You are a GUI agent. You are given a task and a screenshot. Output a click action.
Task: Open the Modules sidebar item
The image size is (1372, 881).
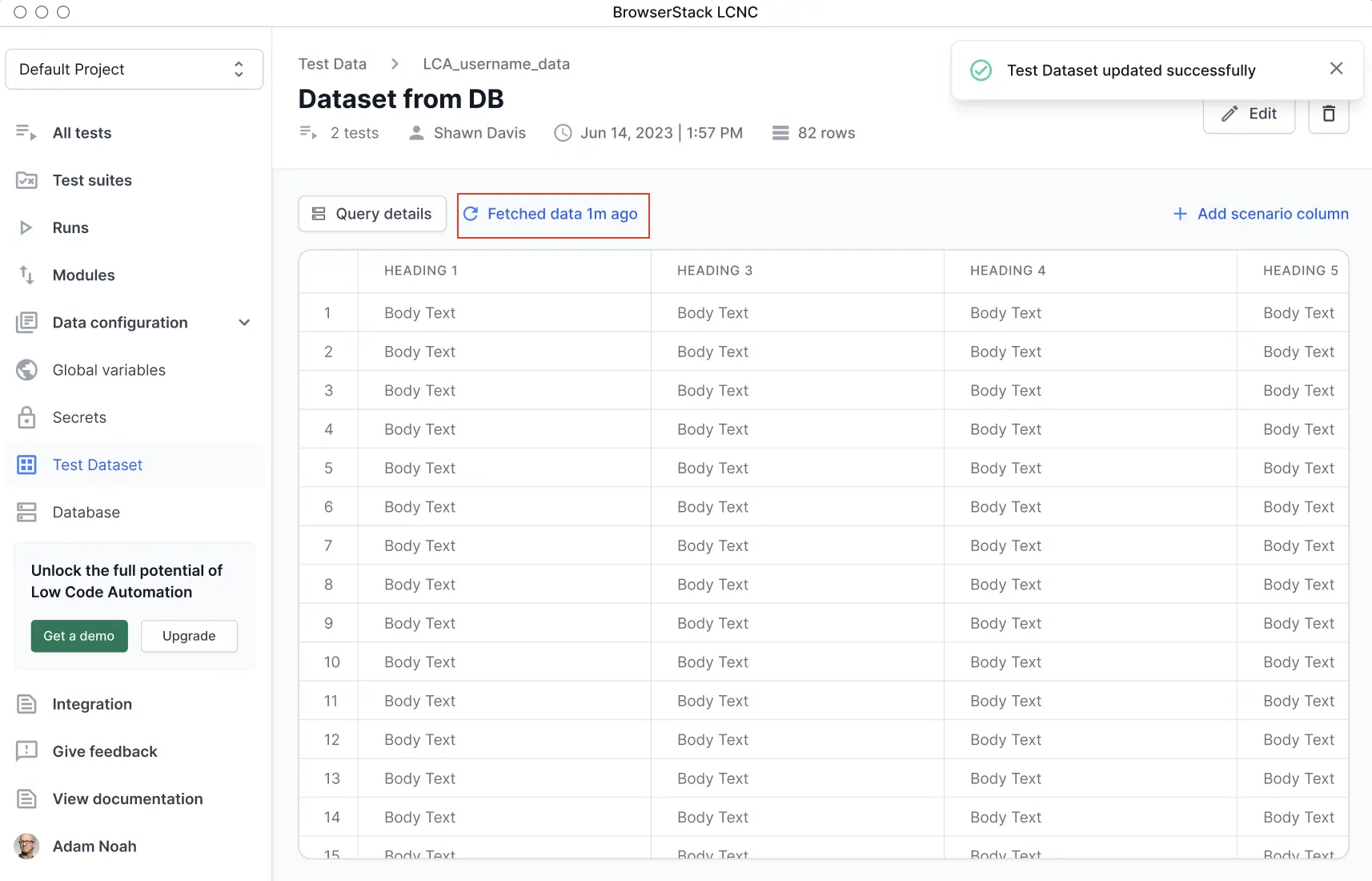pos(83,275)
